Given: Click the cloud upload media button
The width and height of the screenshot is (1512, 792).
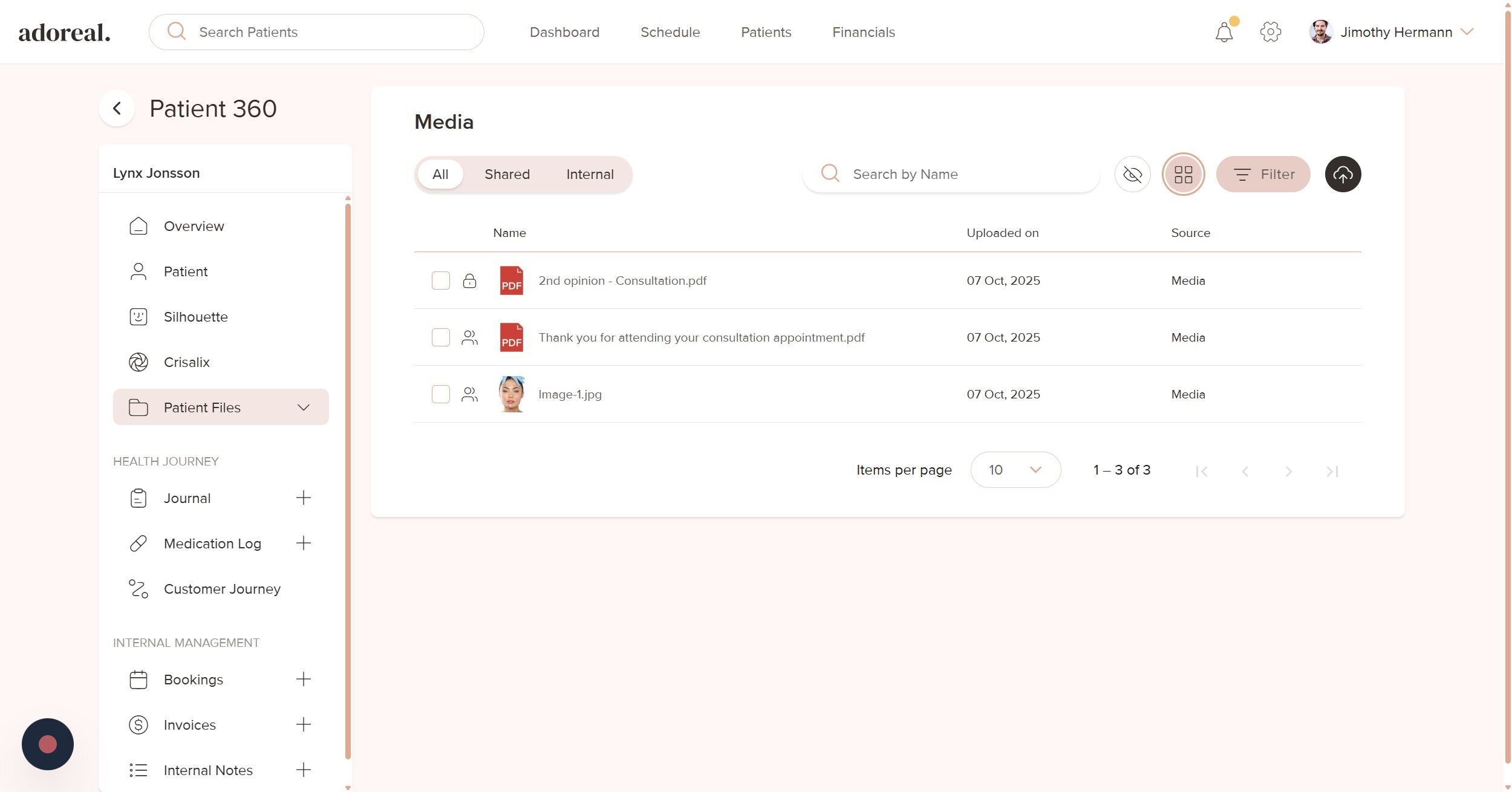Looking at the screenshot, I should 1342,174.
